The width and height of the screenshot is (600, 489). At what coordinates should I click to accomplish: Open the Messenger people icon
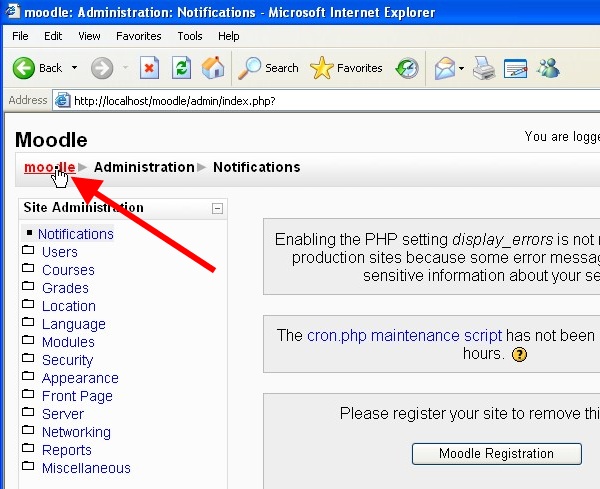click(548, 68)
